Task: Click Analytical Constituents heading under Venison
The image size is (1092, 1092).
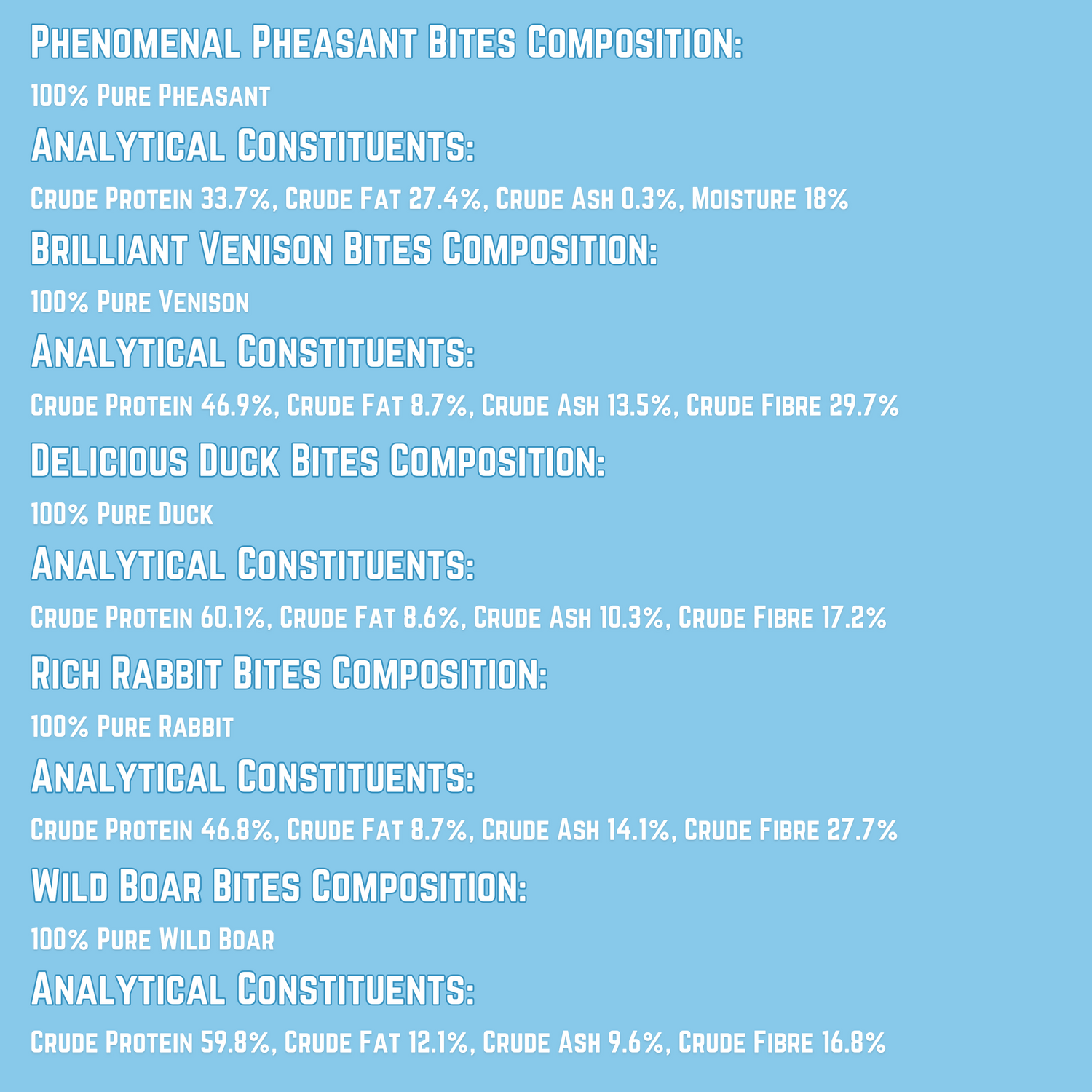Action: [x=253, y=352]
